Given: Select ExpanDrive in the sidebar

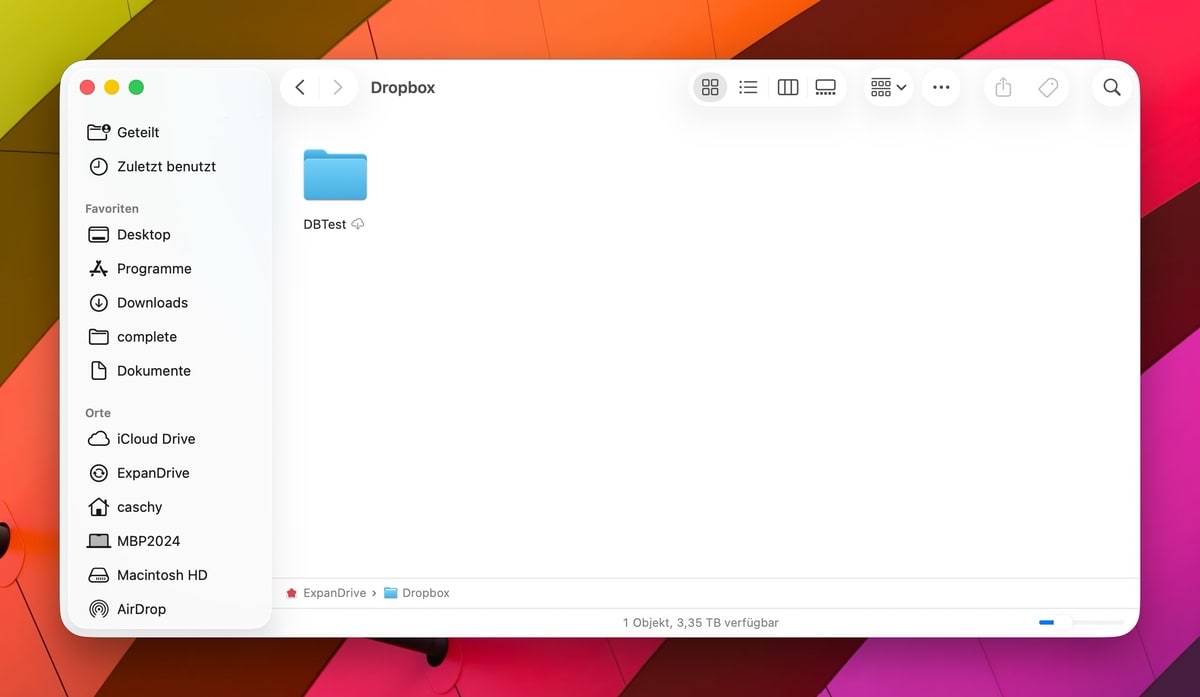Looking at the screenshot, I should tap(152, 473).
